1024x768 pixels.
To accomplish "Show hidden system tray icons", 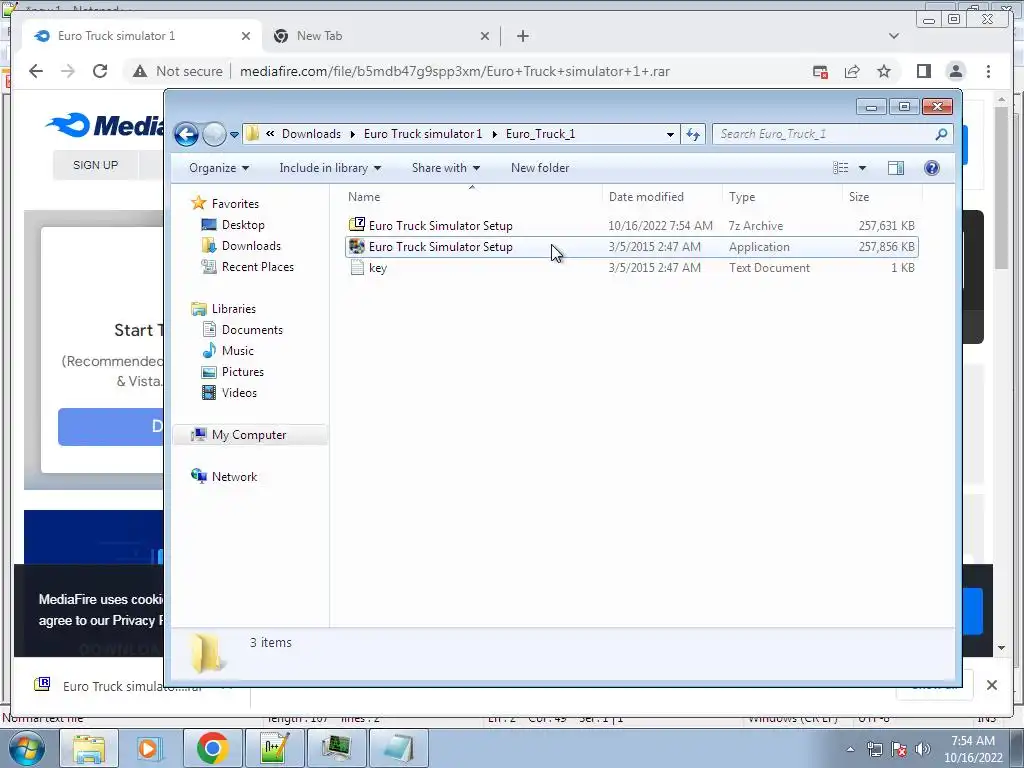I will point(850,750).
